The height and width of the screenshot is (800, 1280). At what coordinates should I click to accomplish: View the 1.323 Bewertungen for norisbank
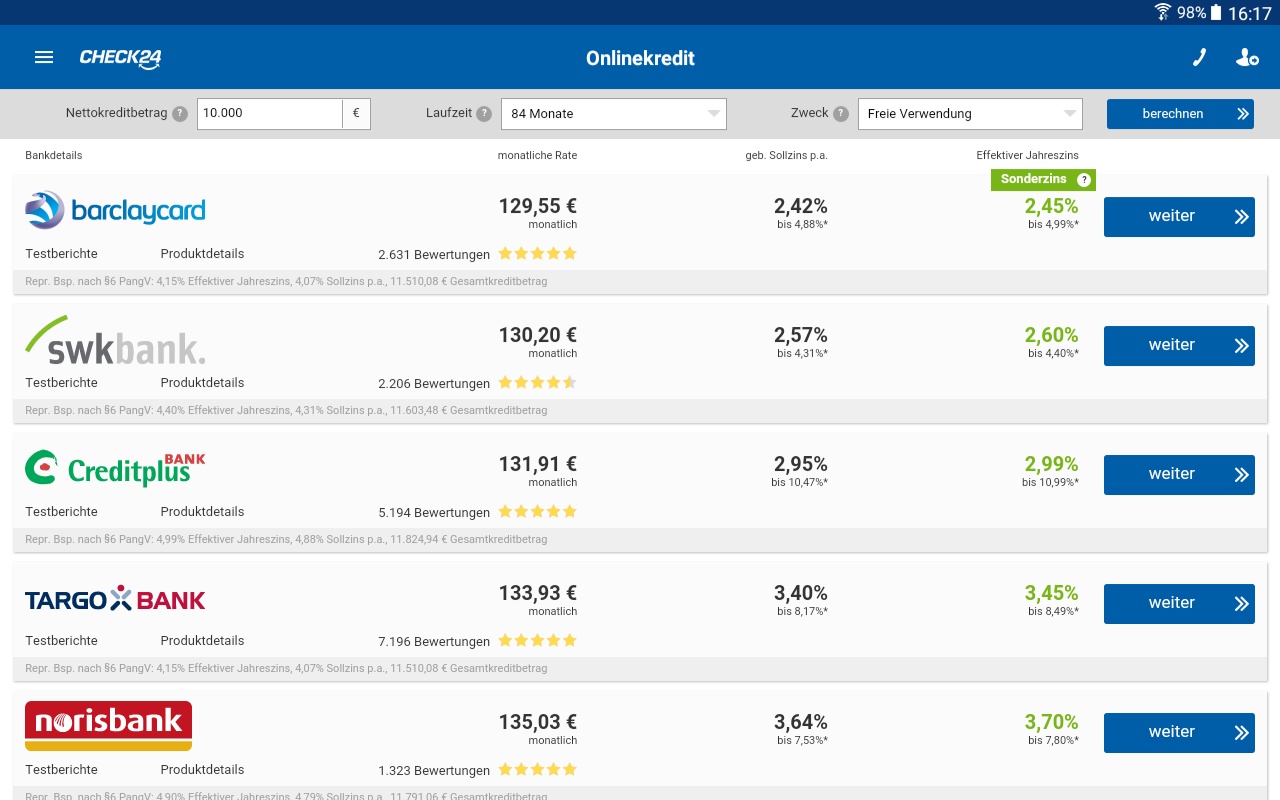[434, 771]
